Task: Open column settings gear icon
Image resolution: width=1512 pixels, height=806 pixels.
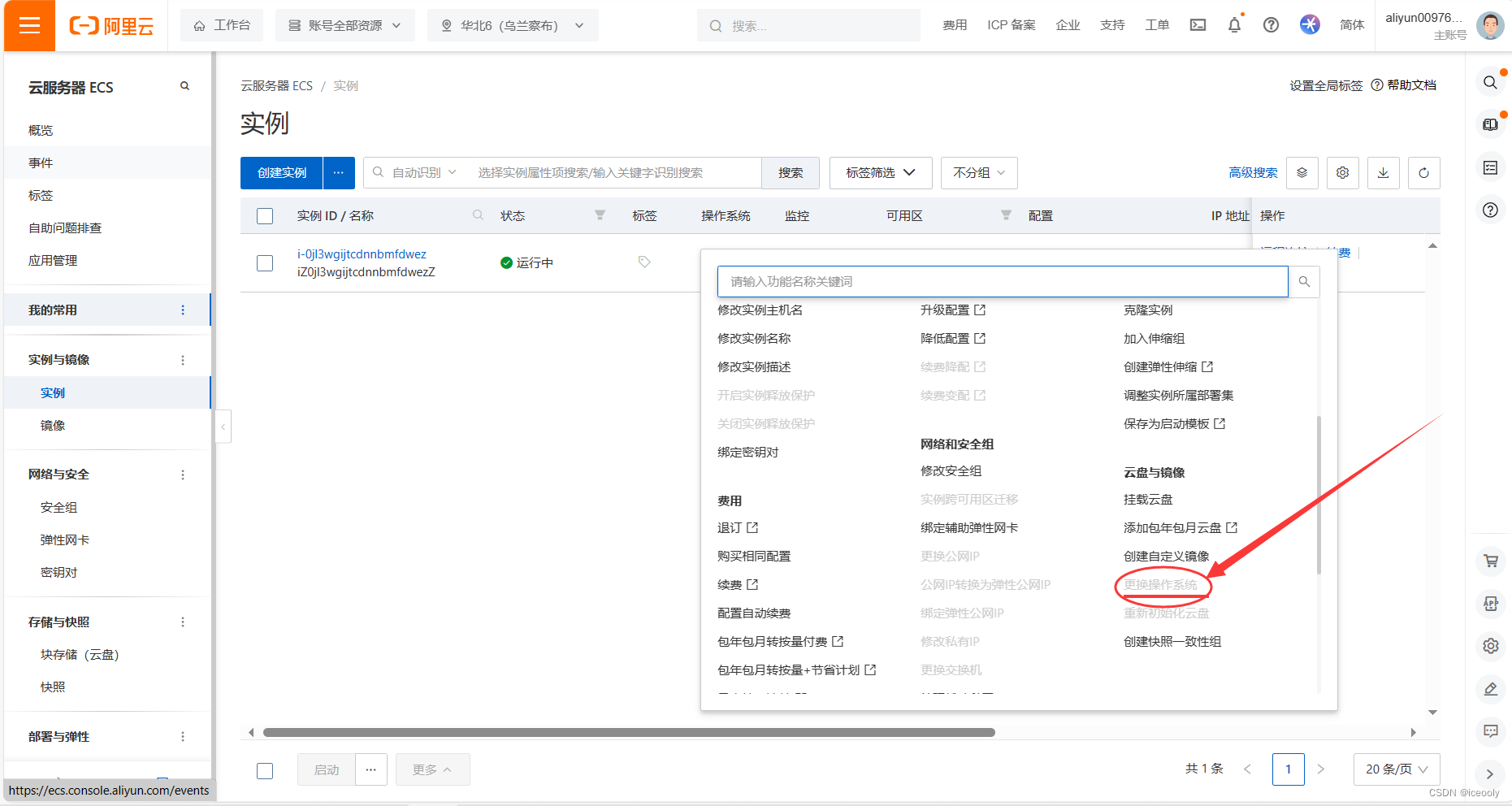Action: click(1342, 173)
